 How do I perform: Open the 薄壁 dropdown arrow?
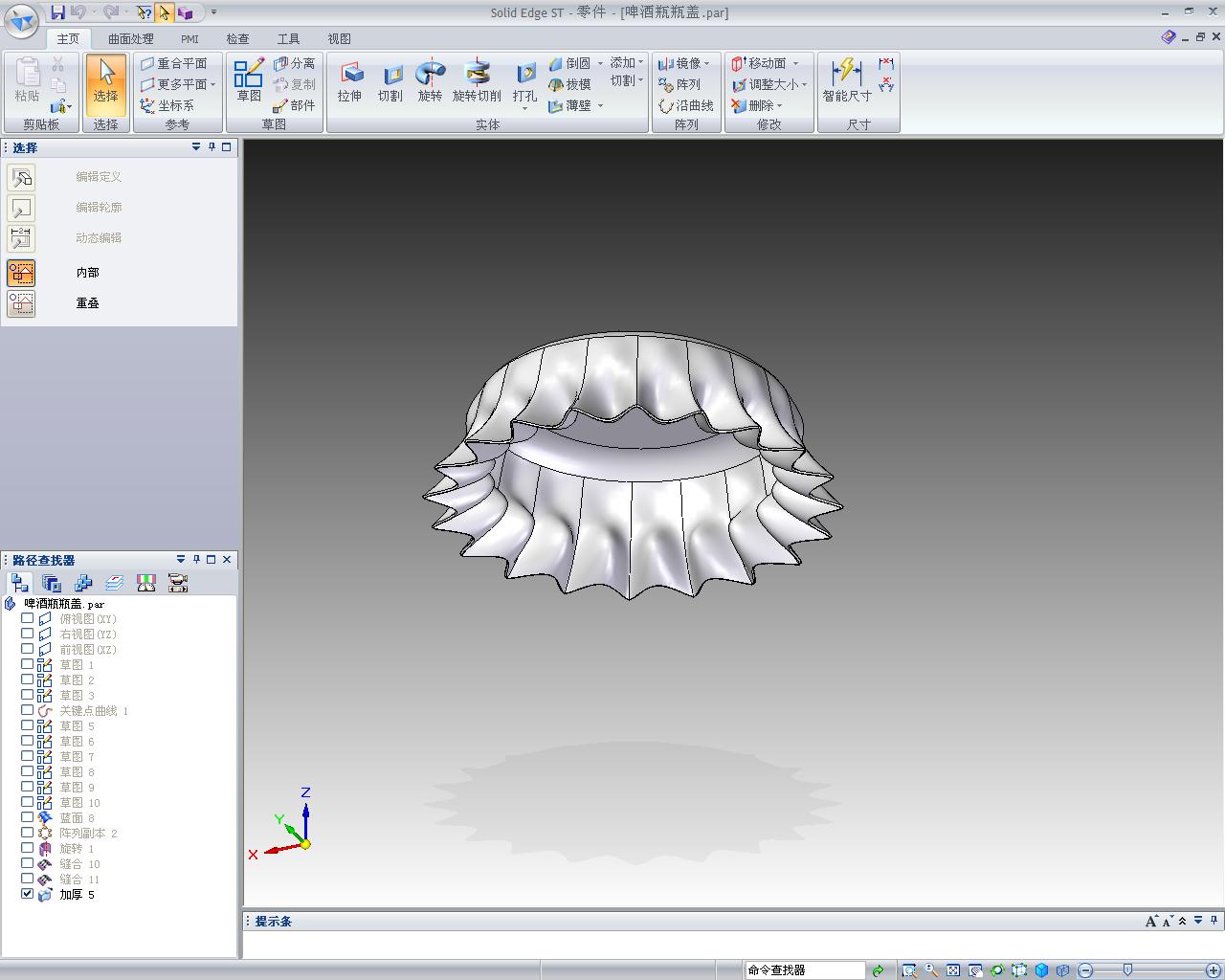pos(600,105)
